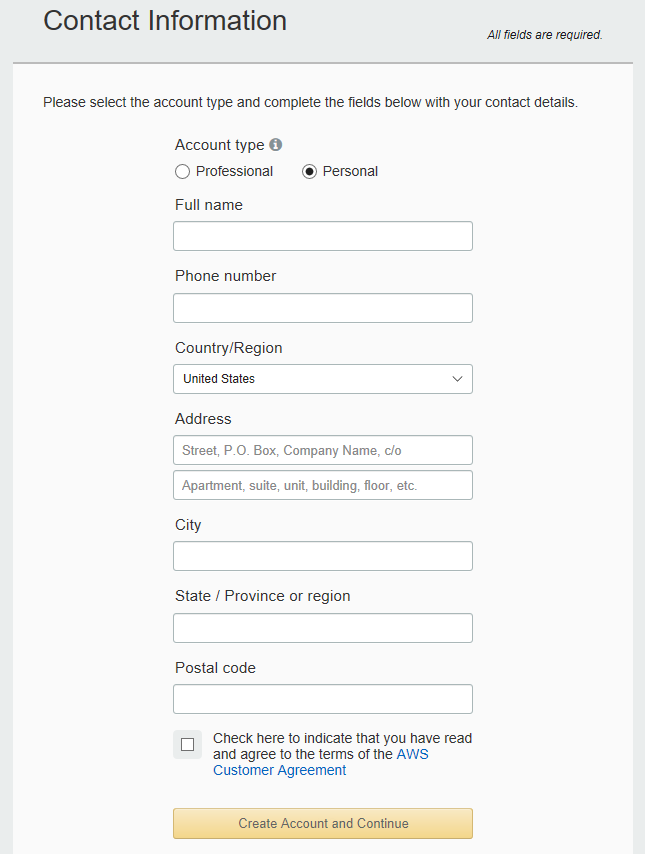
Task: Click the Contact Information heading
Action: (x=164, y=20)
